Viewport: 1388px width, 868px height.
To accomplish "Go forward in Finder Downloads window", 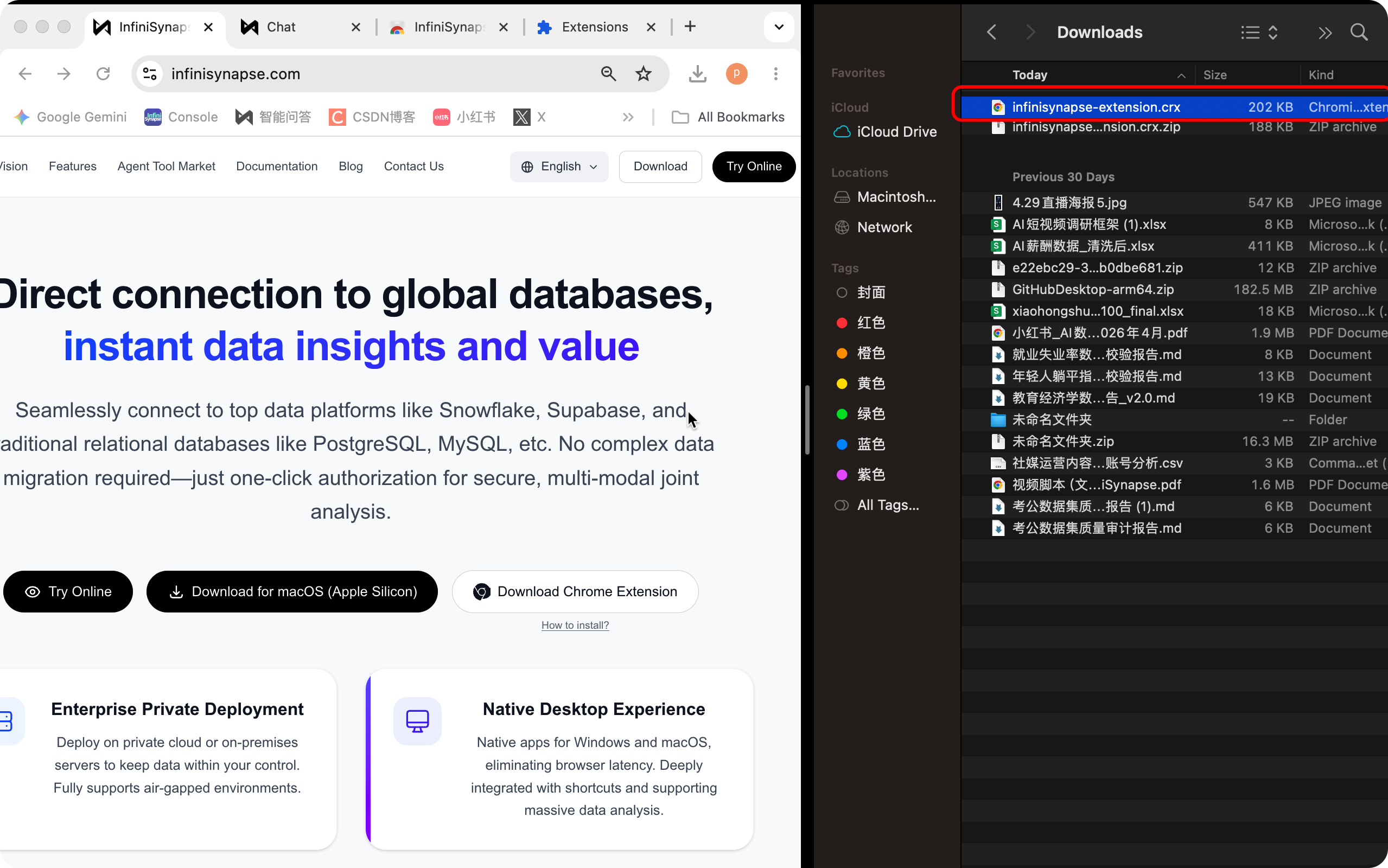I will click(x=1030, y=32).
